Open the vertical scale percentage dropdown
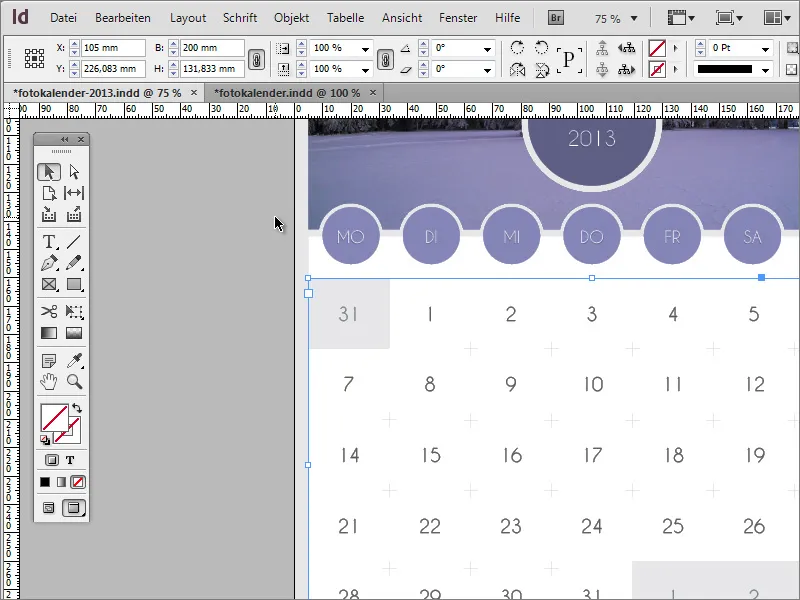The image size is (800, 600). click(365, 69)
